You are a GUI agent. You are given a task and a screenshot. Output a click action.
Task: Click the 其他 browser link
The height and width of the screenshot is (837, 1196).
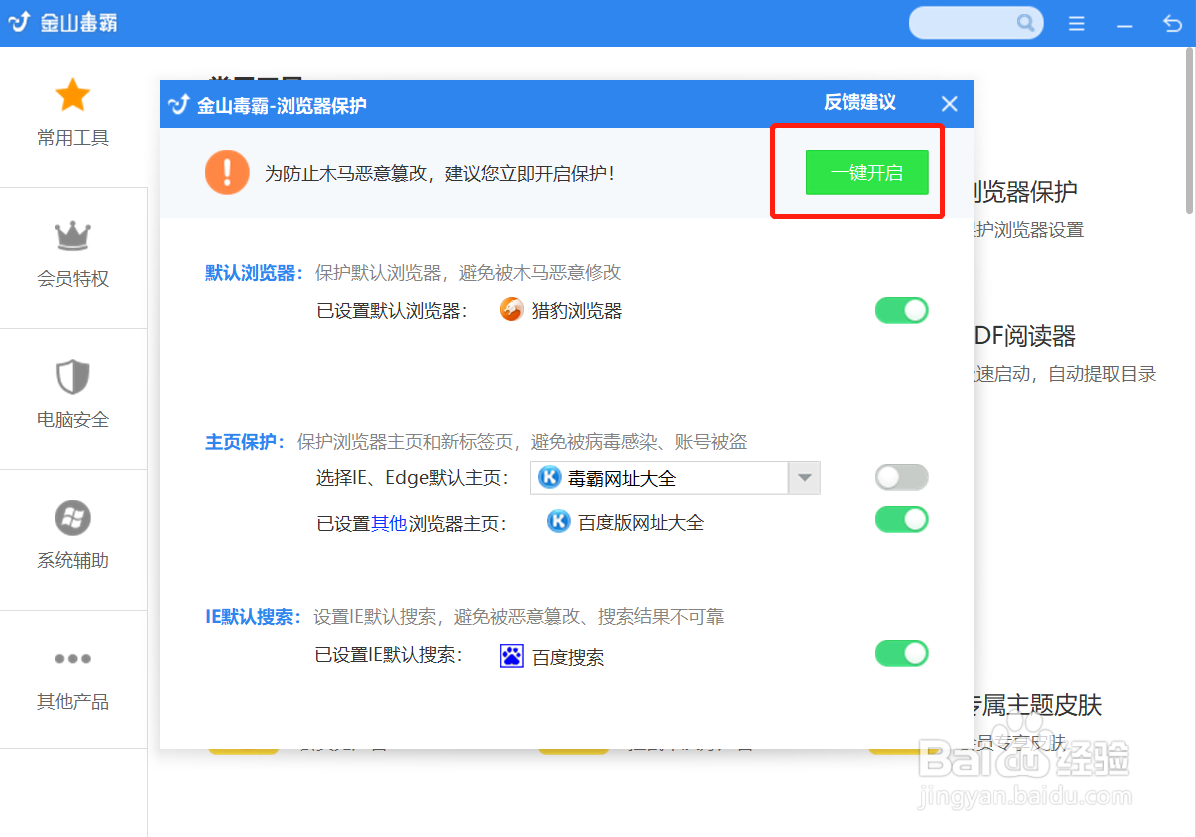(388, 523)
